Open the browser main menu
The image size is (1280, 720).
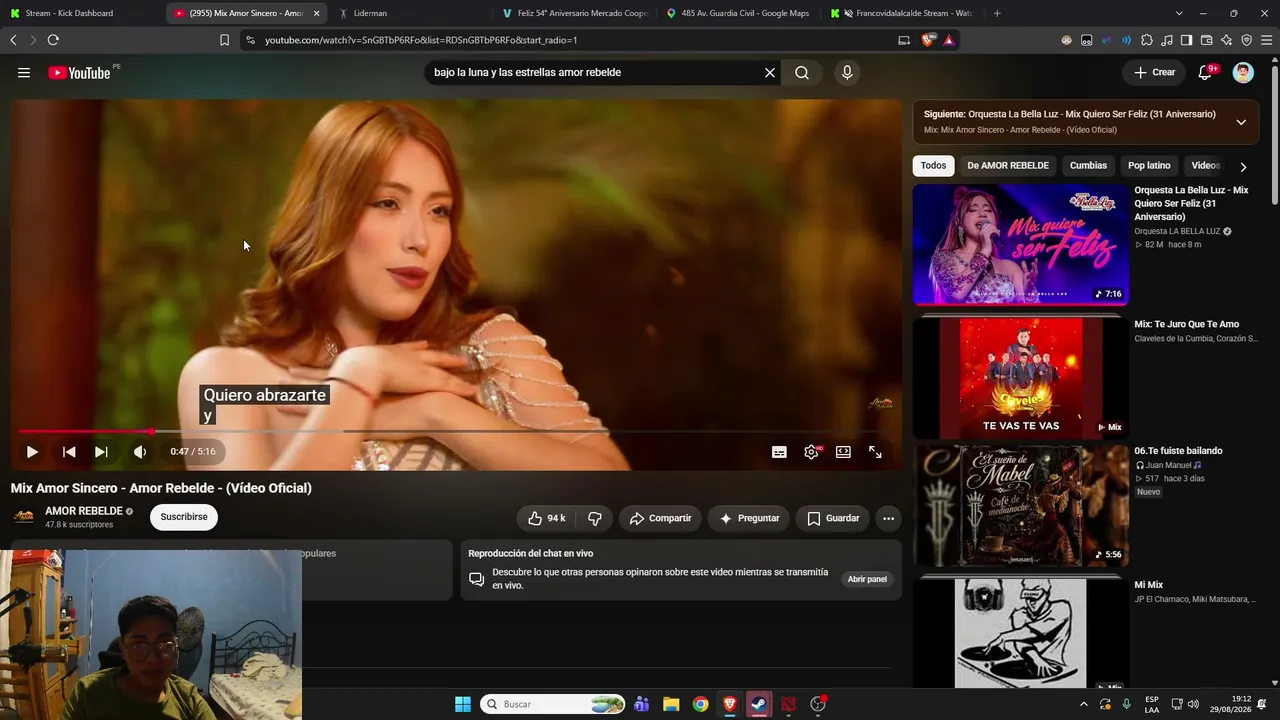(x=1266, y=40)
